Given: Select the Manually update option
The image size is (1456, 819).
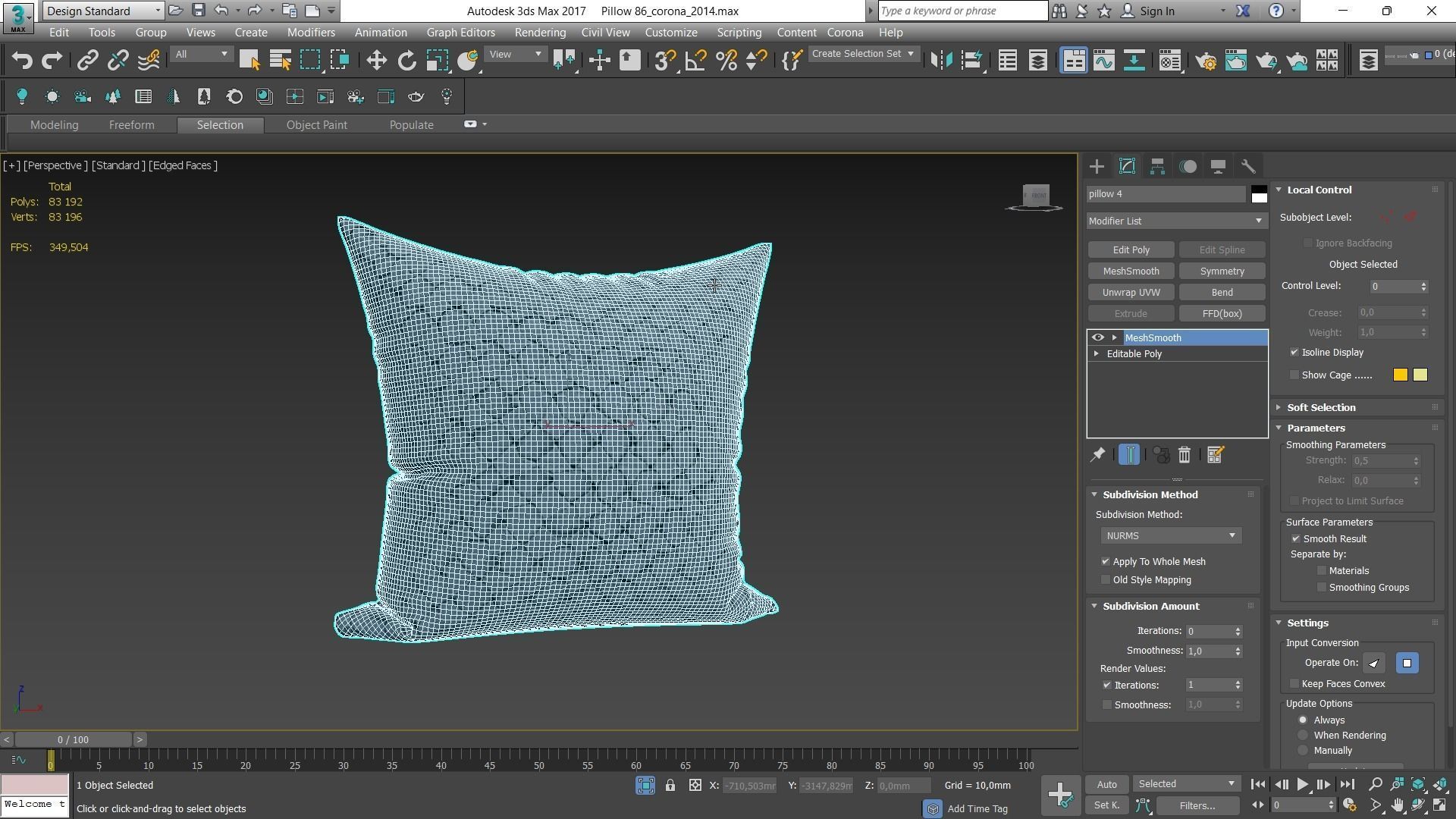Looking at the screenshot, I should coord(1303,751).
